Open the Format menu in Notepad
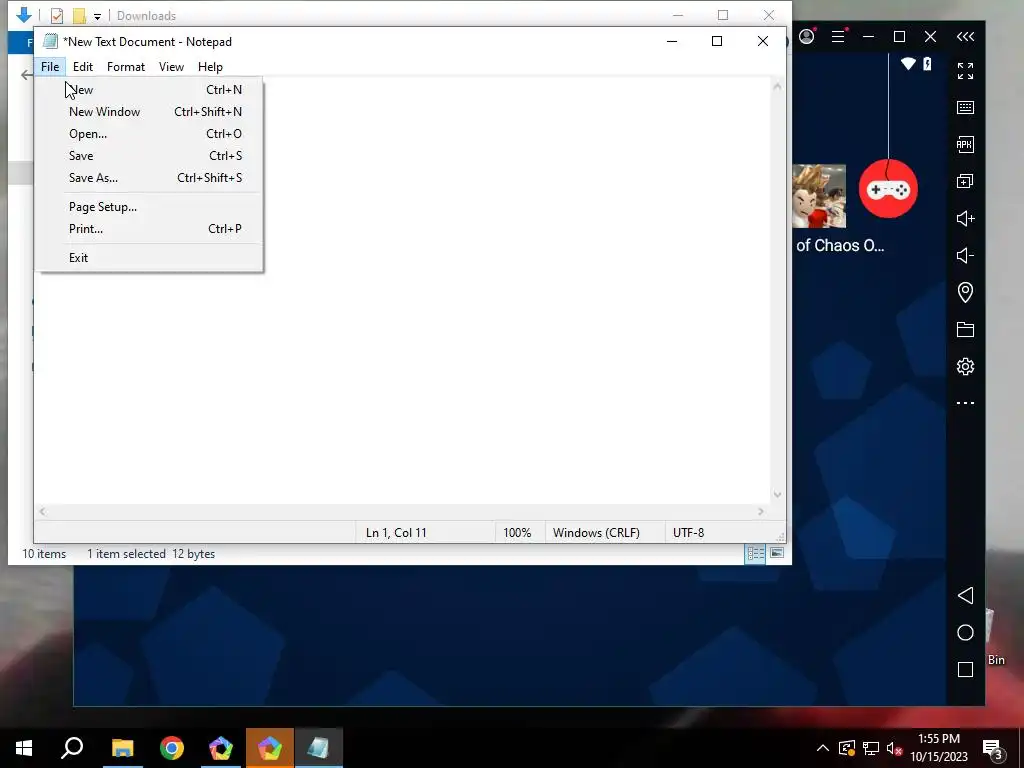The width and height of the screenshot is (1024, 768). [125, 67]
